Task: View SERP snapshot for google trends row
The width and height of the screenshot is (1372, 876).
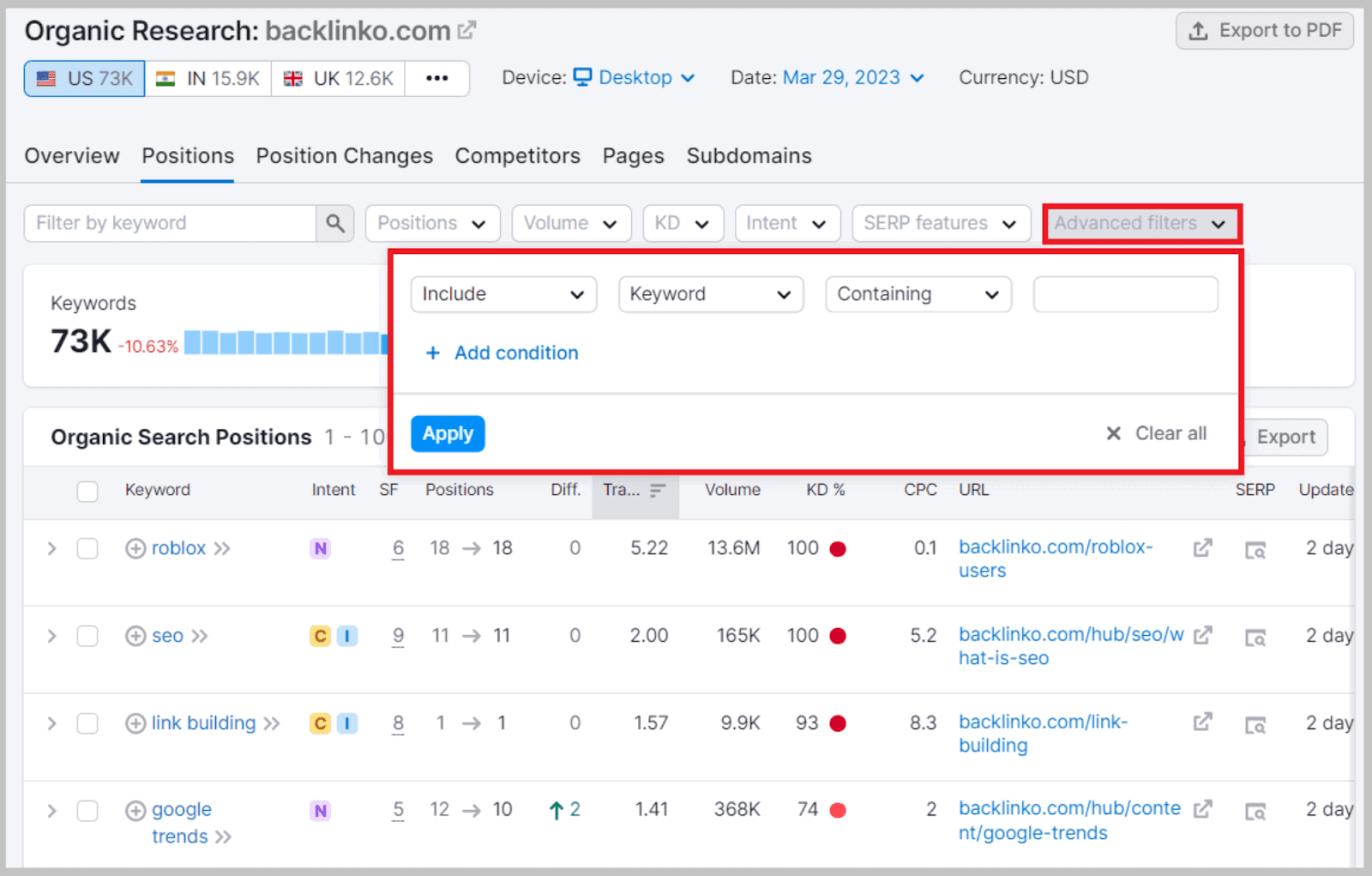Action: click(x=1255, y=811)
